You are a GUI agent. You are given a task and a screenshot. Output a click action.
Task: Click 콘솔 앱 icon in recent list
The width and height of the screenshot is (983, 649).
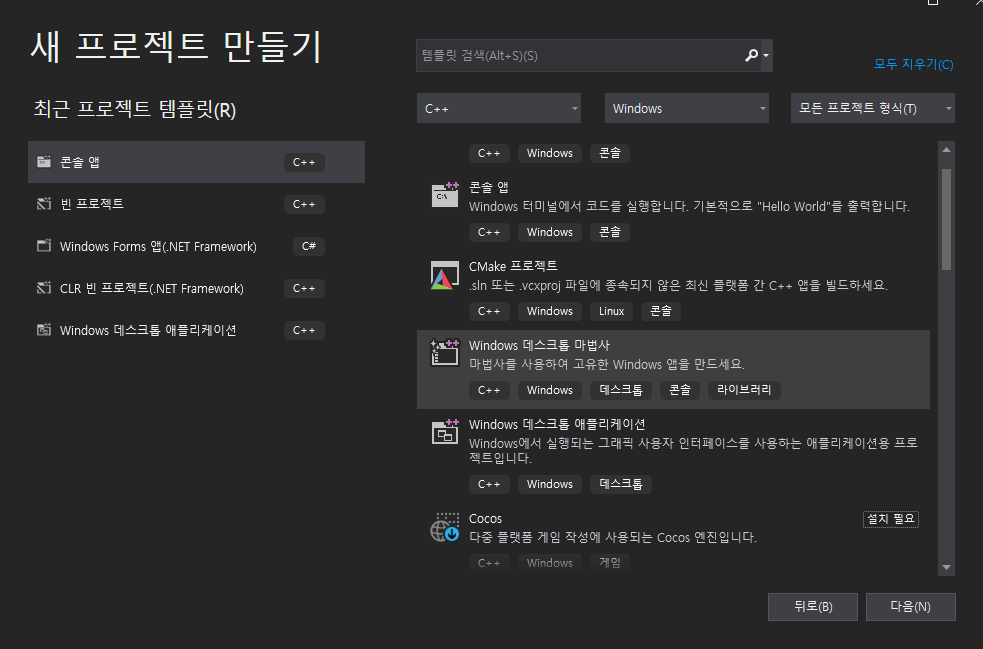coord(44,162)
